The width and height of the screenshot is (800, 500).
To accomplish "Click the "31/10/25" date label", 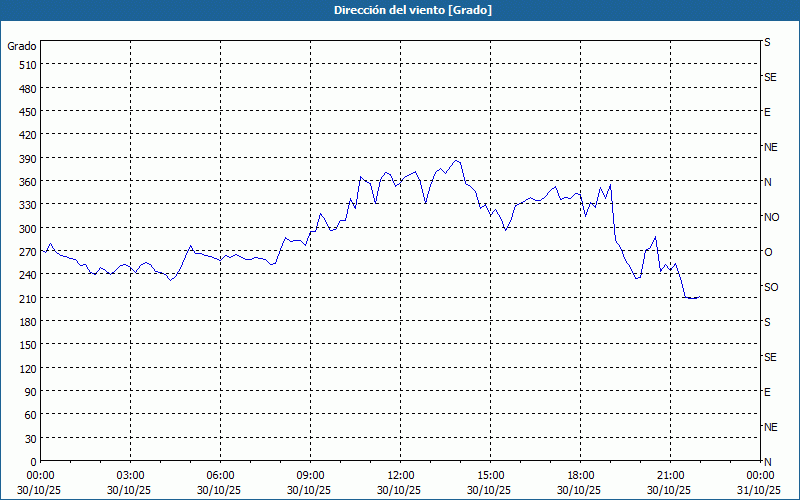I will (x=759, y=490).
